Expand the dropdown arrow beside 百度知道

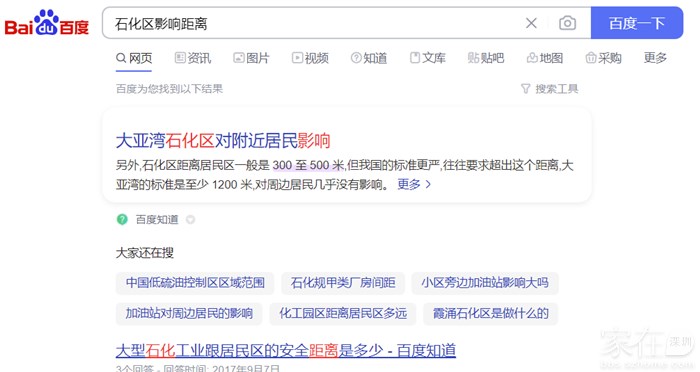point(190,220)
